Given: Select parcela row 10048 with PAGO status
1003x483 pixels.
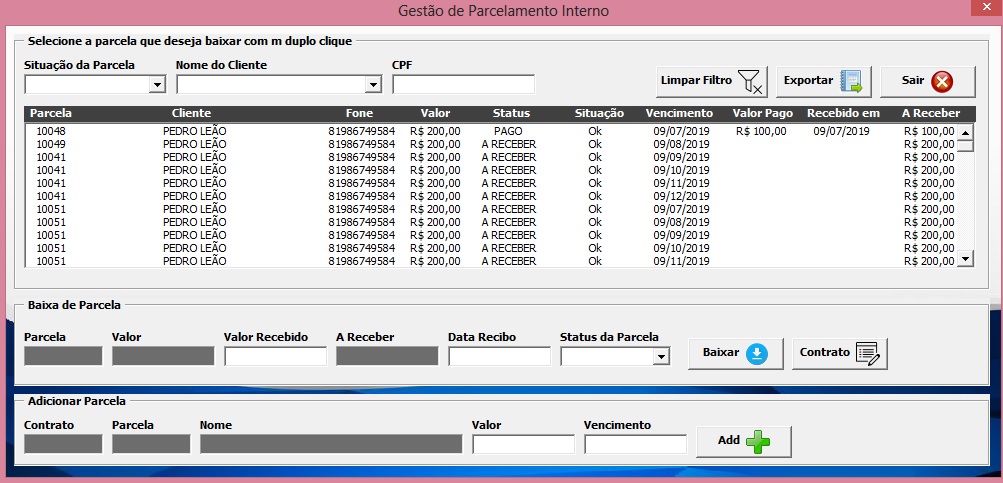Looking at the screenshot, I should 491,131.
